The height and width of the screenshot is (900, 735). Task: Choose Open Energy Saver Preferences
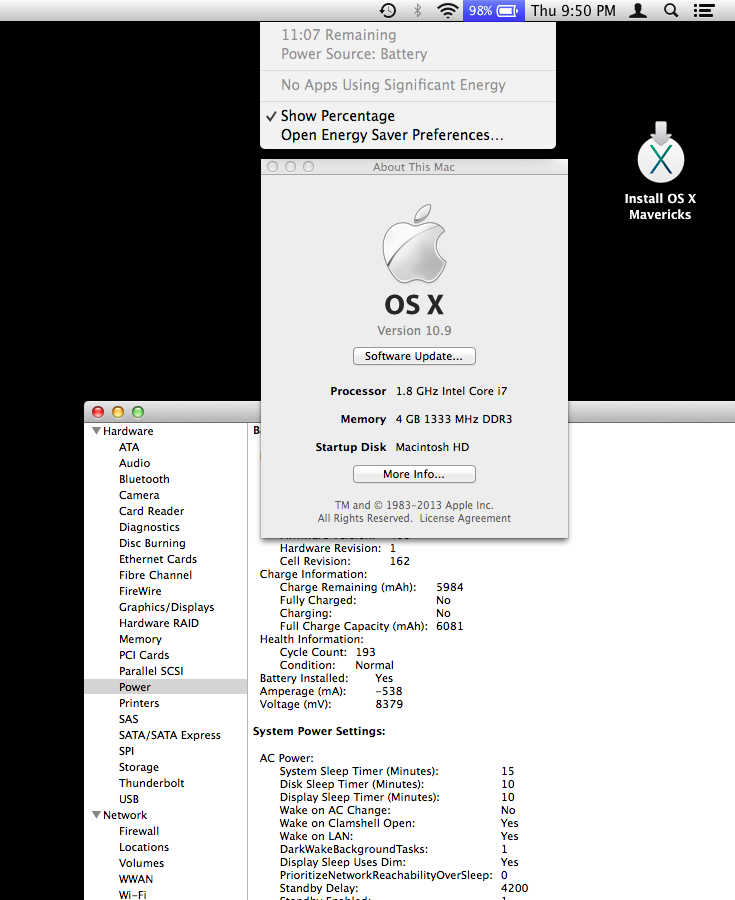(408, 135)
